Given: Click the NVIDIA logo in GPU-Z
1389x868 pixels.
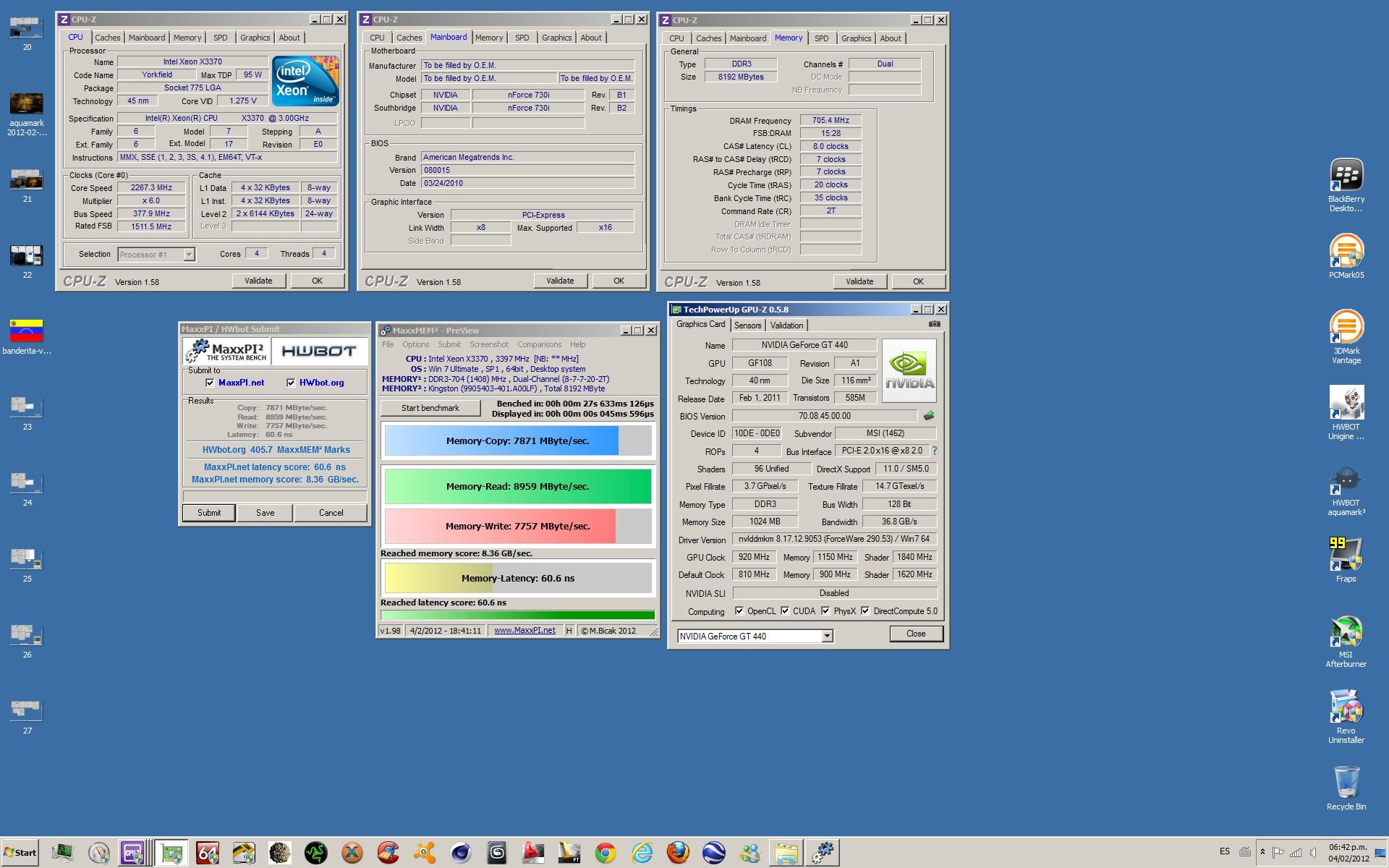Looking at the screenshot, I should 909,371.
